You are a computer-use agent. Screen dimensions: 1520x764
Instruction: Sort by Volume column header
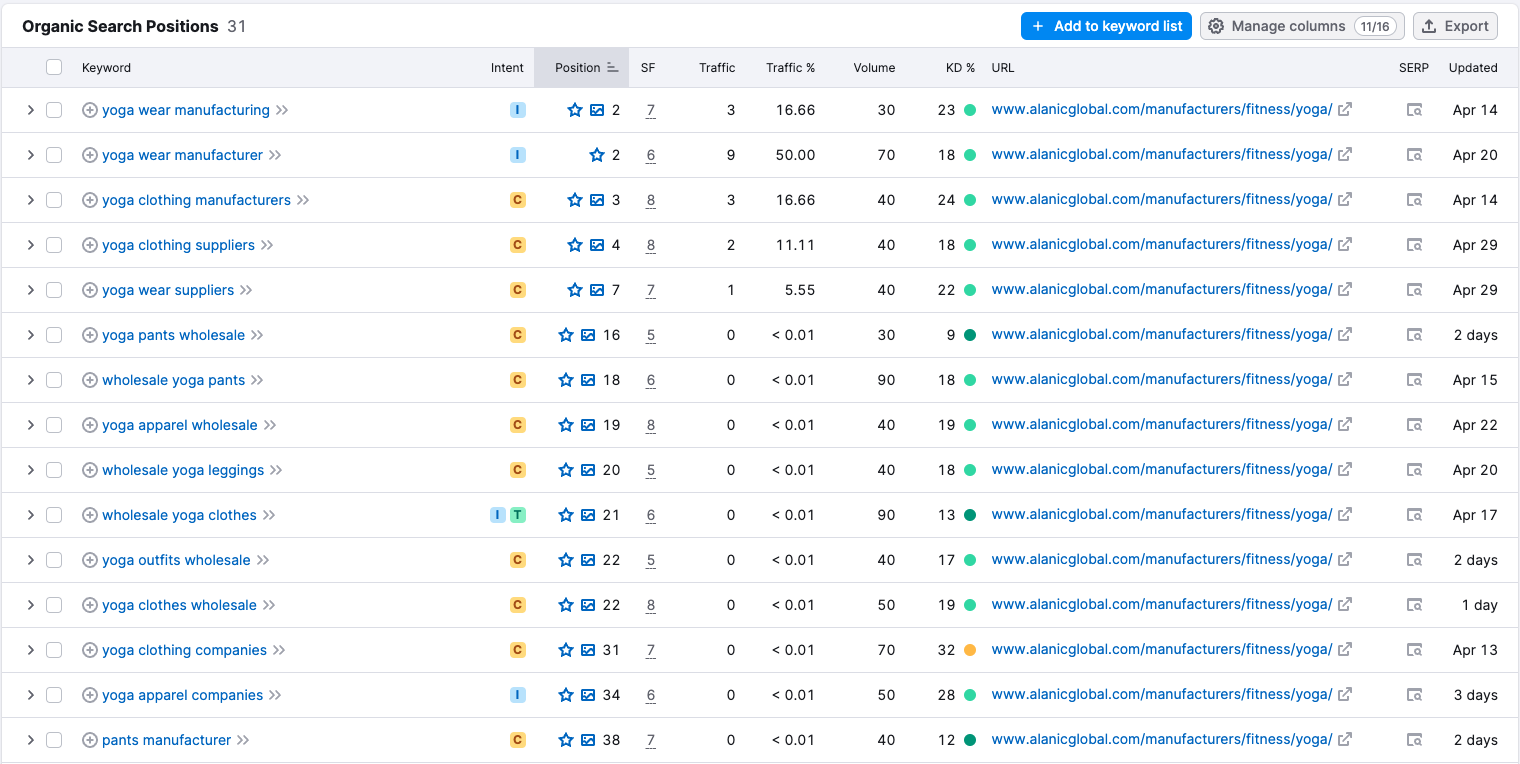point(873,68)
